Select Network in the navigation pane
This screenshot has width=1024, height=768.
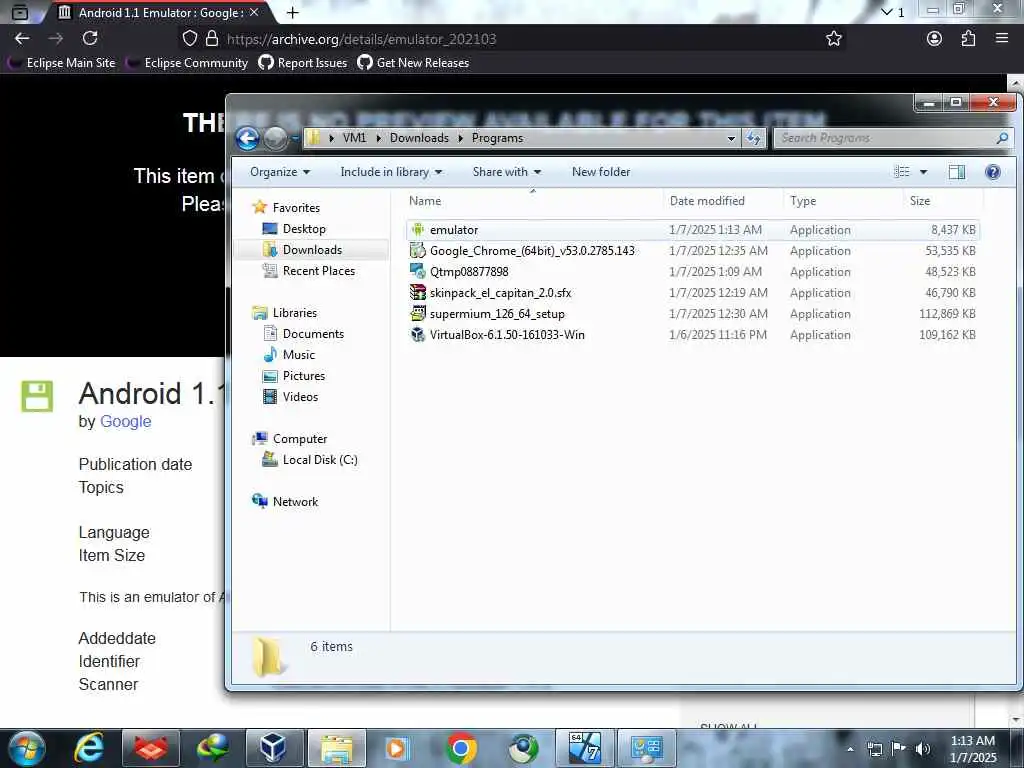(295, 502)
